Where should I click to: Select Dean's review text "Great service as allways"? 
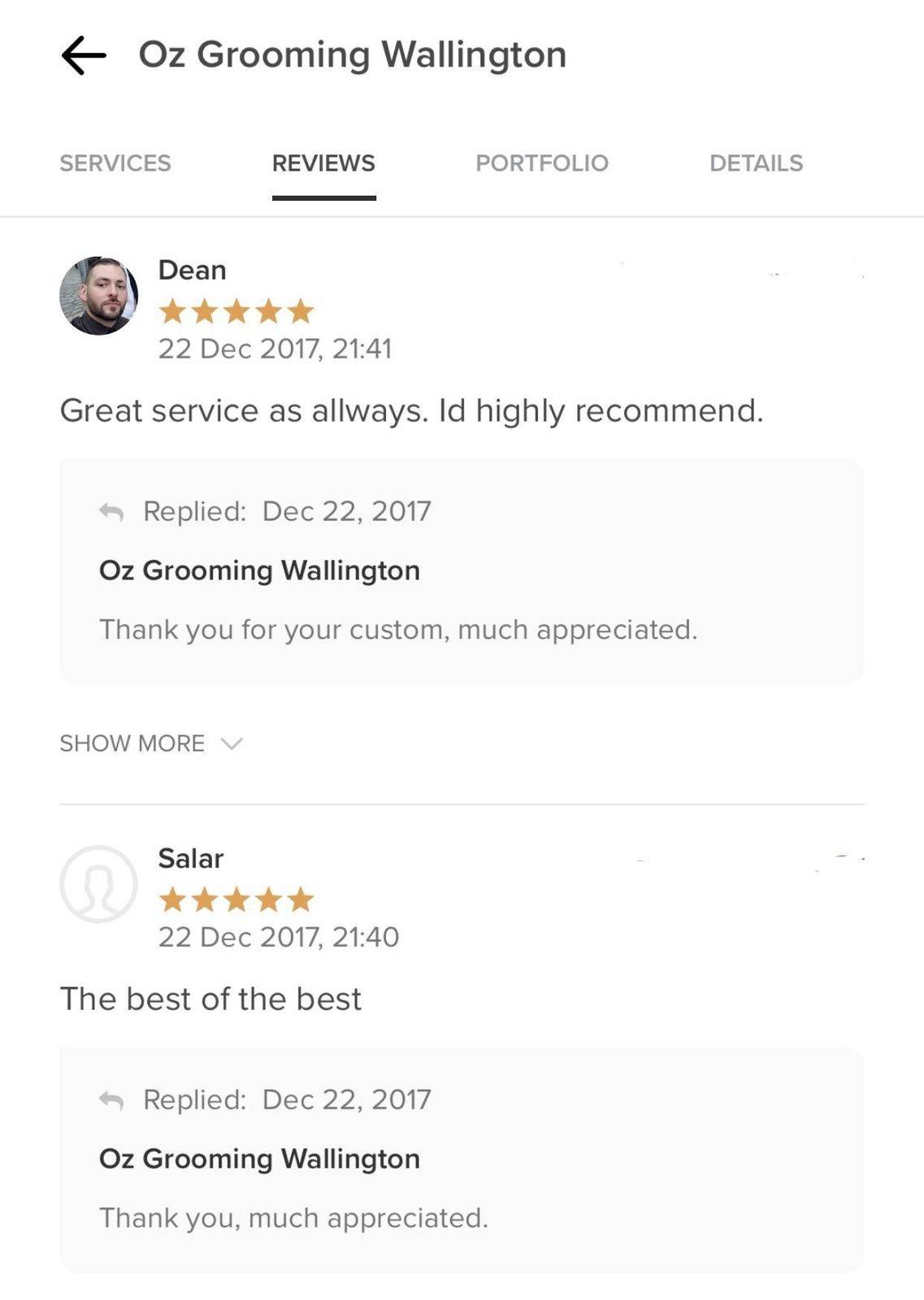point(244,410)
